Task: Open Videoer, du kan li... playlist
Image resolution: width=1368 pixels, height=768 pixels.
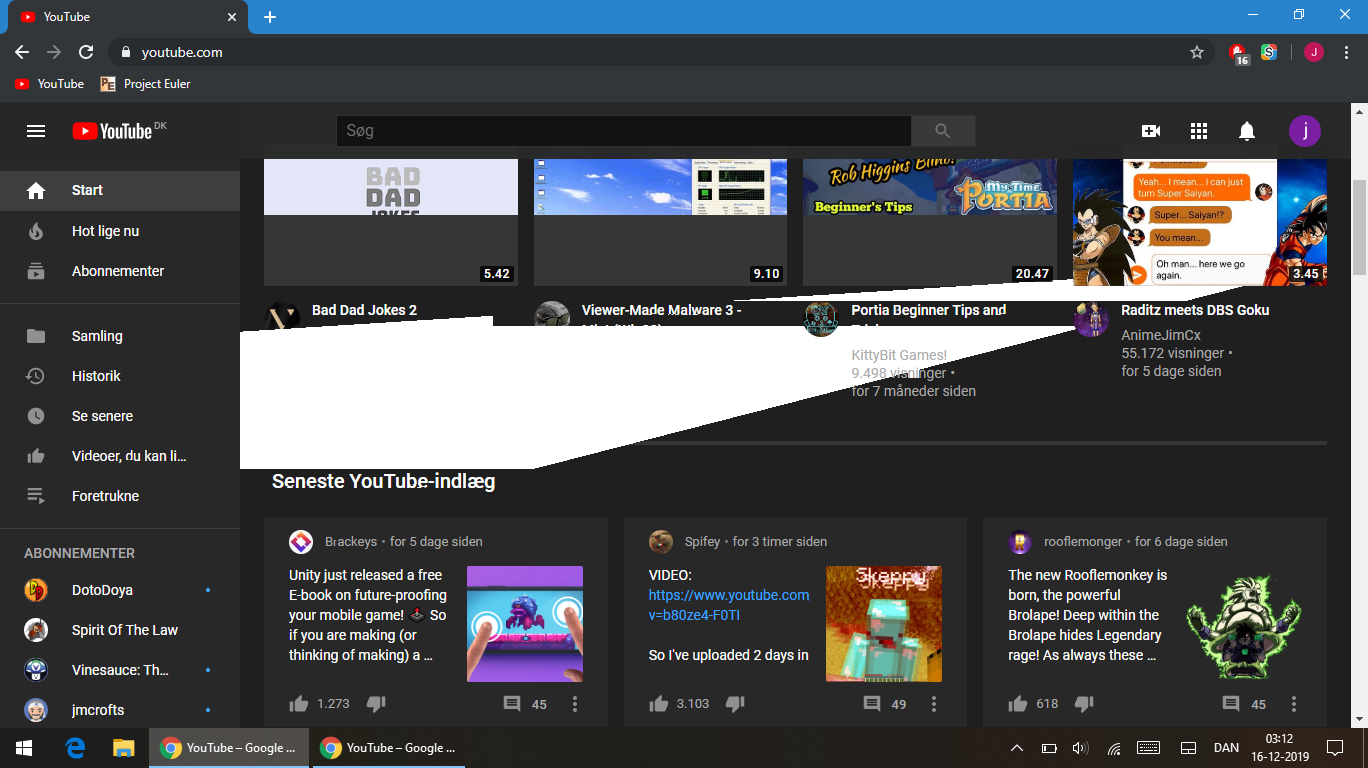Action: (120, 456)
